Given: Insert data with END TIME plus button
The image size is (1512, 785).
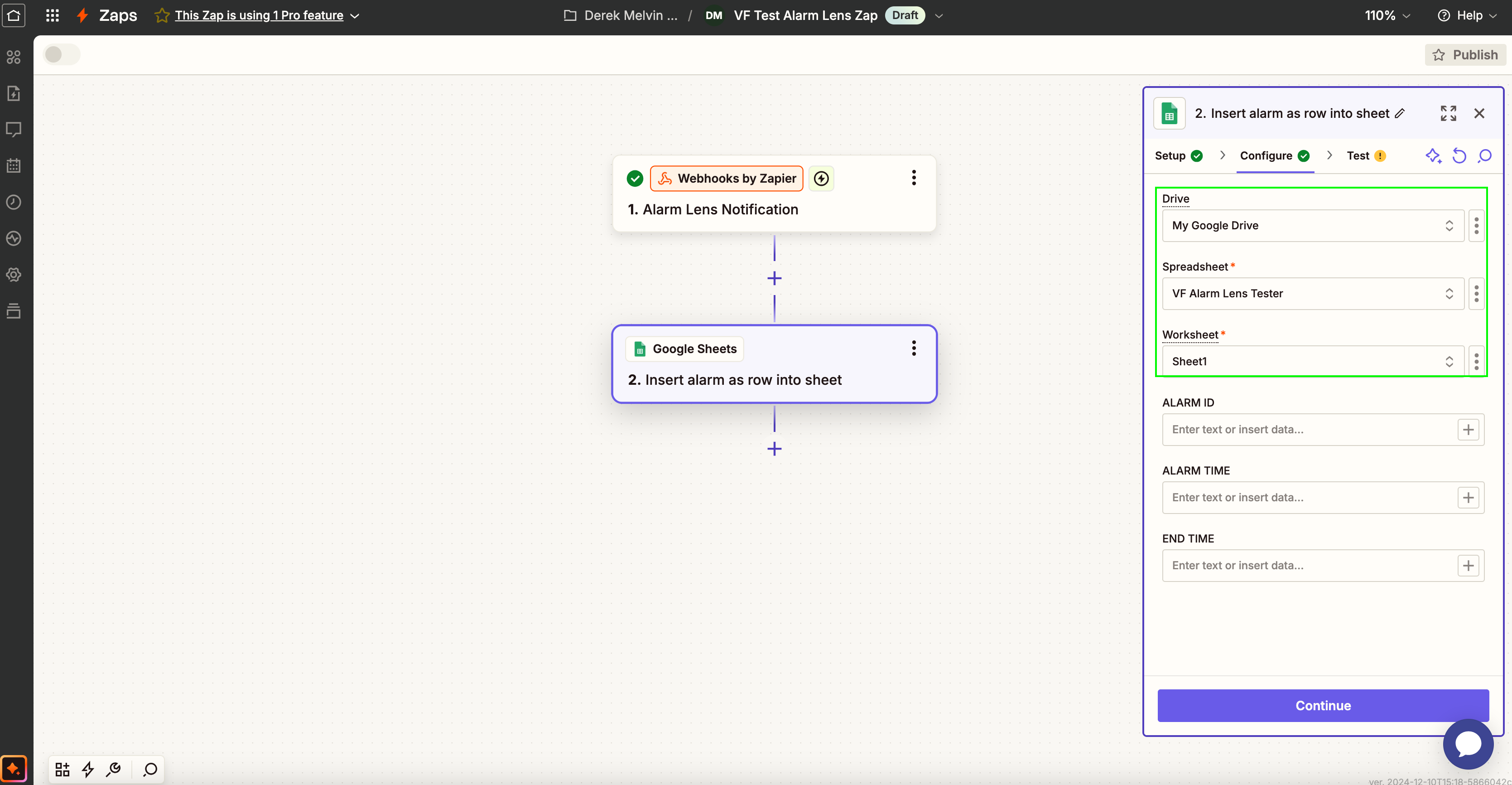Looking at the screenshot, I should 1468,566.
